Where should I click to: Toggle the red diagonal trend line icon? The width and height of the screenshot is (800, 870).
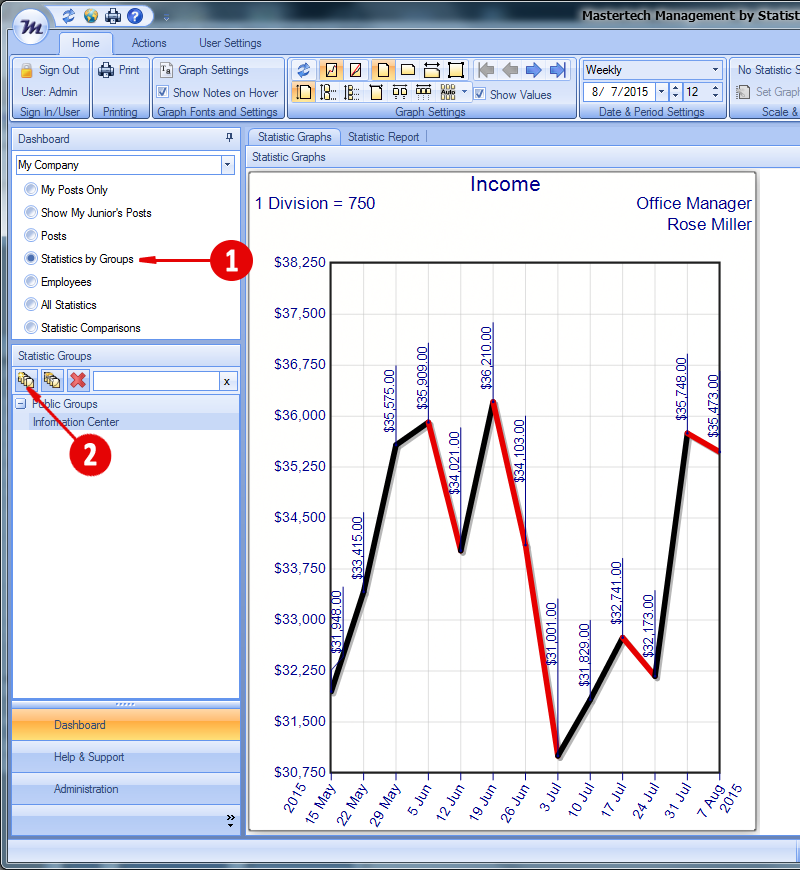click(x=356, y=70)
